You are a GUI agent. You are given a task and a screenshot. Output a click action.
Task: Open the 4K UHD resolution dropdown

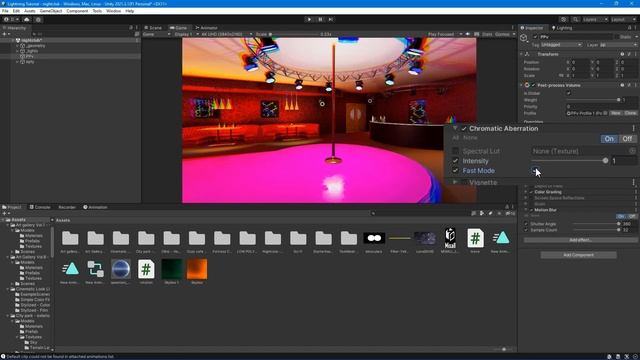click(x=227, y=34)
